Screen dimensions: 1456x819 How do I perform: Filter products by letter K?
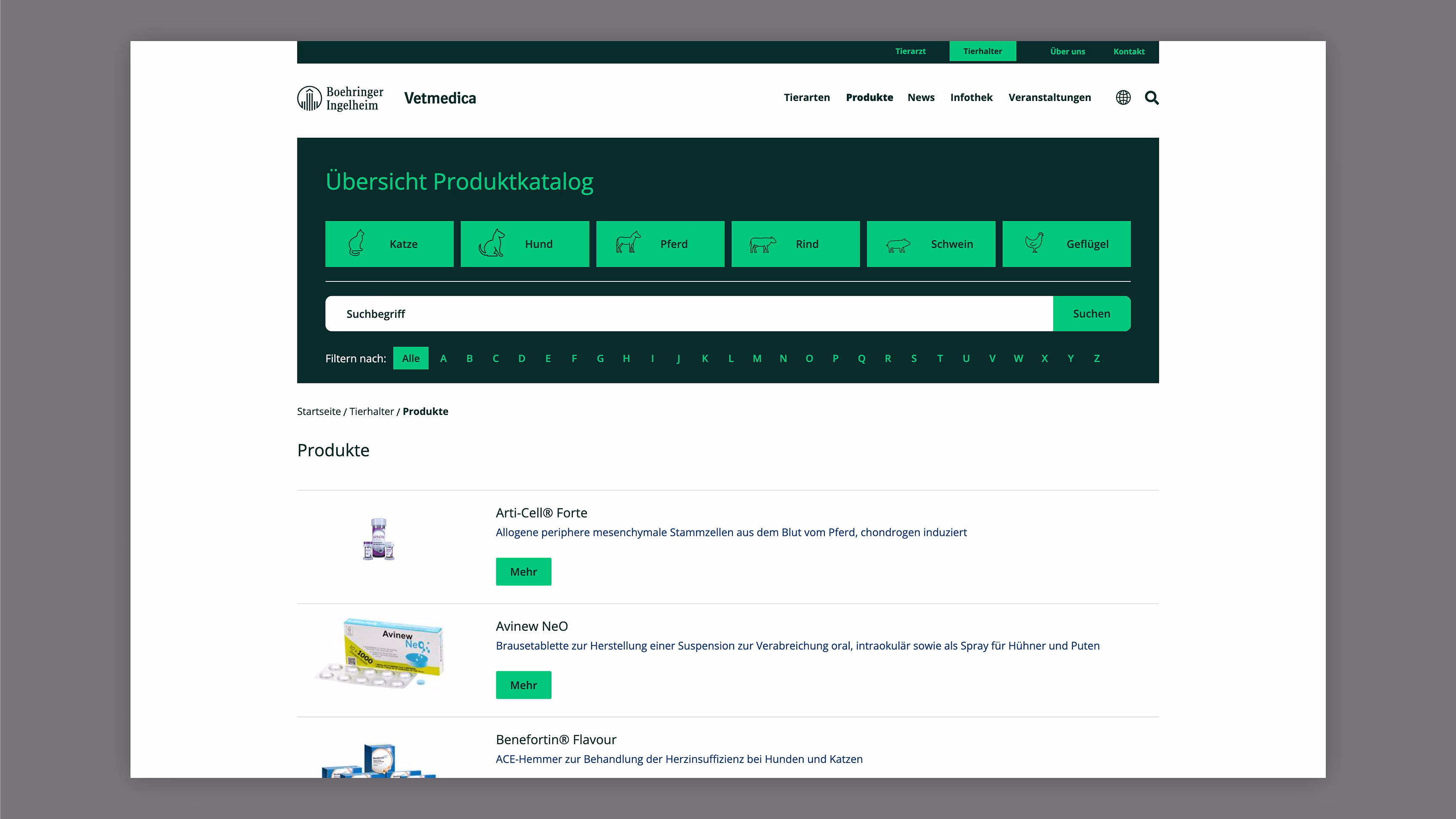[705, 359]
